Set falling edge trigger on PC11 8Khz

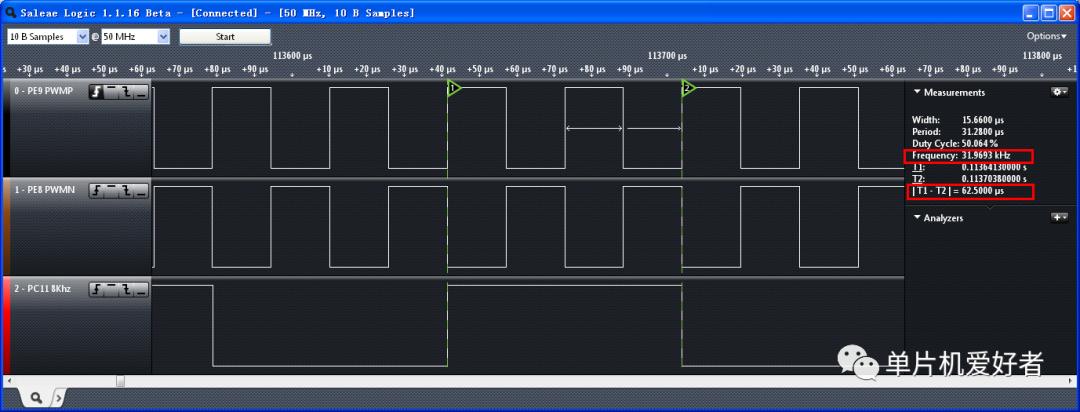click(x=126, y=291)
